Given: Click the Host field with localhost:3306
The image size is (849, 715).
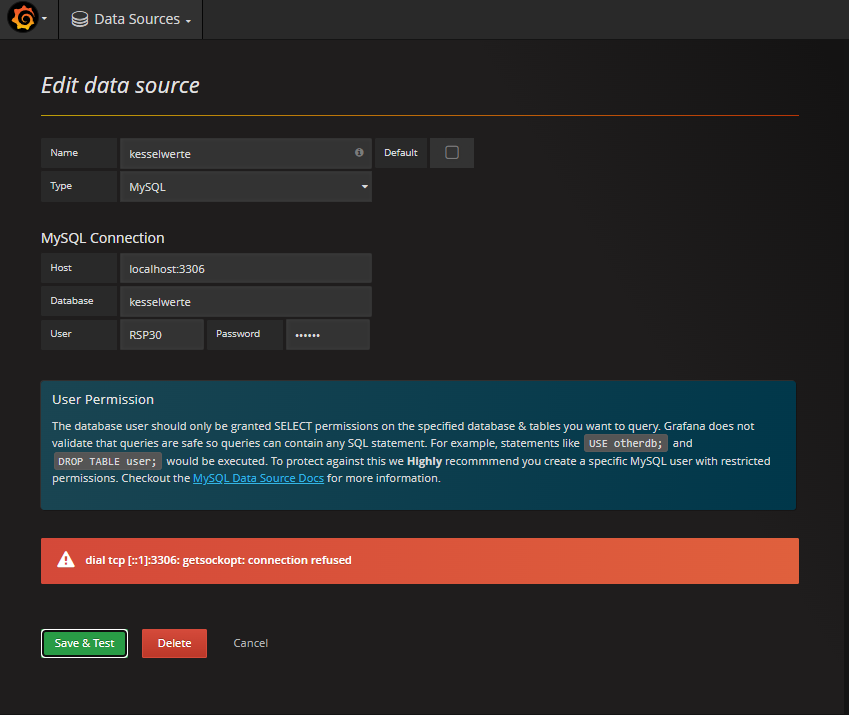Looking at the screenshot, I should [245, 268].
